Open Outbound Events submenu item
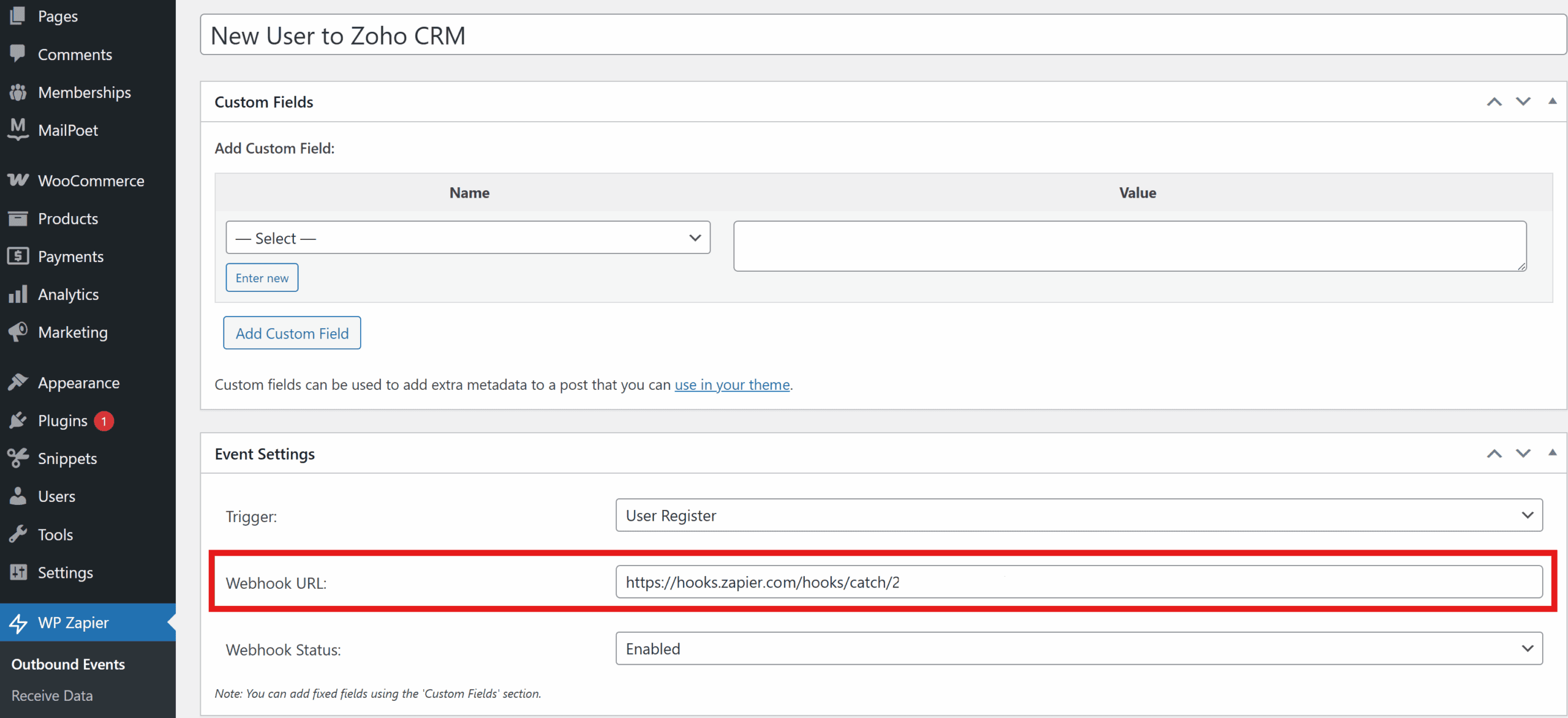Viewport: 1568px width, 718px height. click(68, 664)
